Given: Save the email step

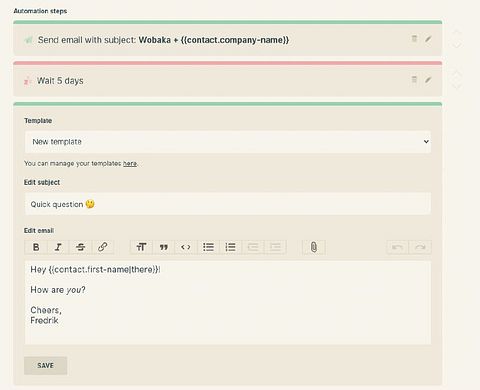Looking at the screenshot, I should [x=45, y=366].
